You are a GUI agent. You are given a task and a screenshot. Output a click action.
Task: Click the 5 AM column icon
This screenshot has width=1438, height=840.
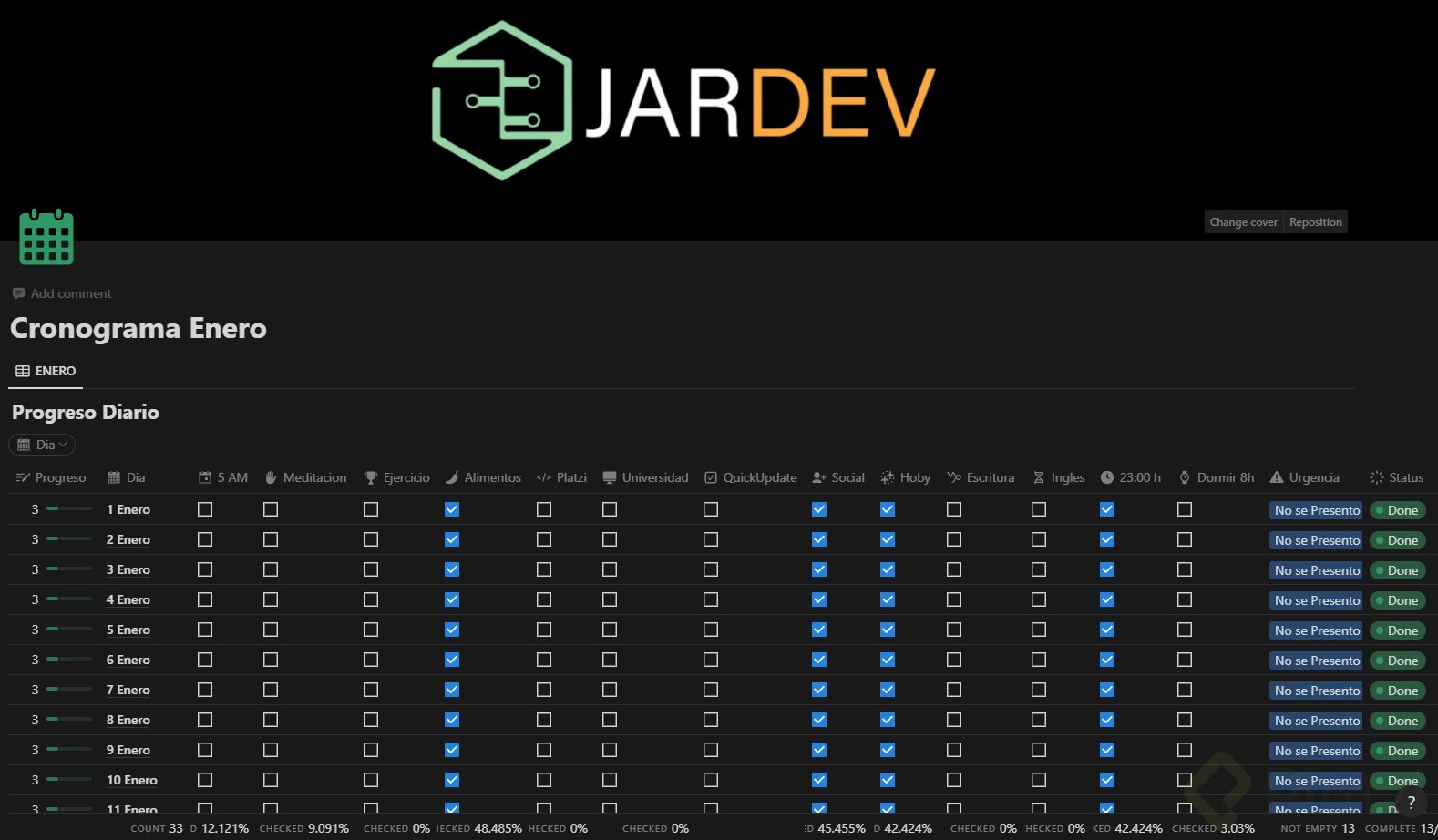[205, 477]
